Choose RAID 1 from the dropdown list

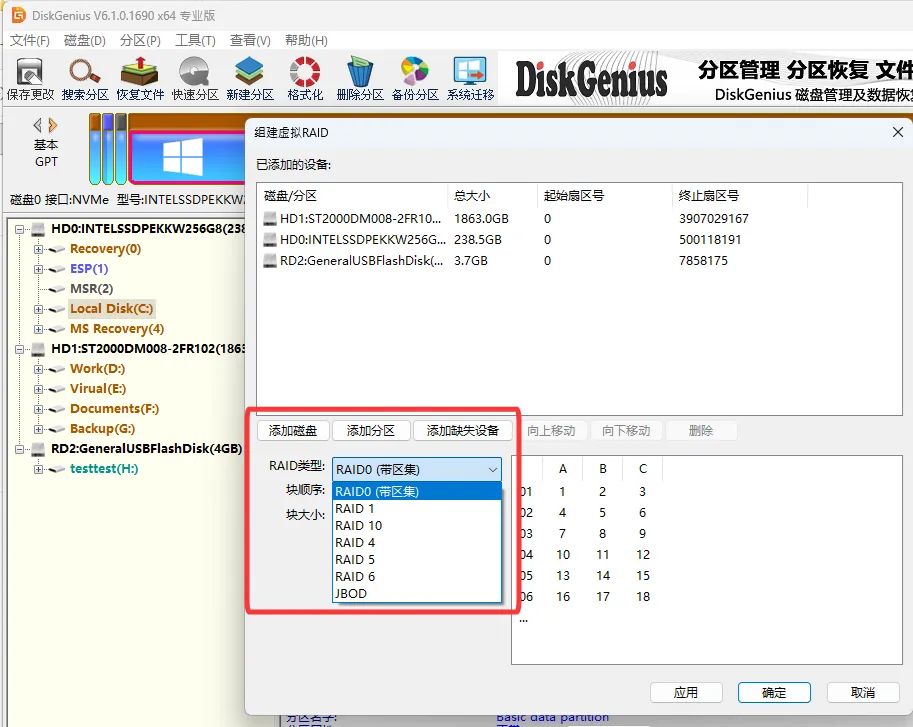[416, 508]
